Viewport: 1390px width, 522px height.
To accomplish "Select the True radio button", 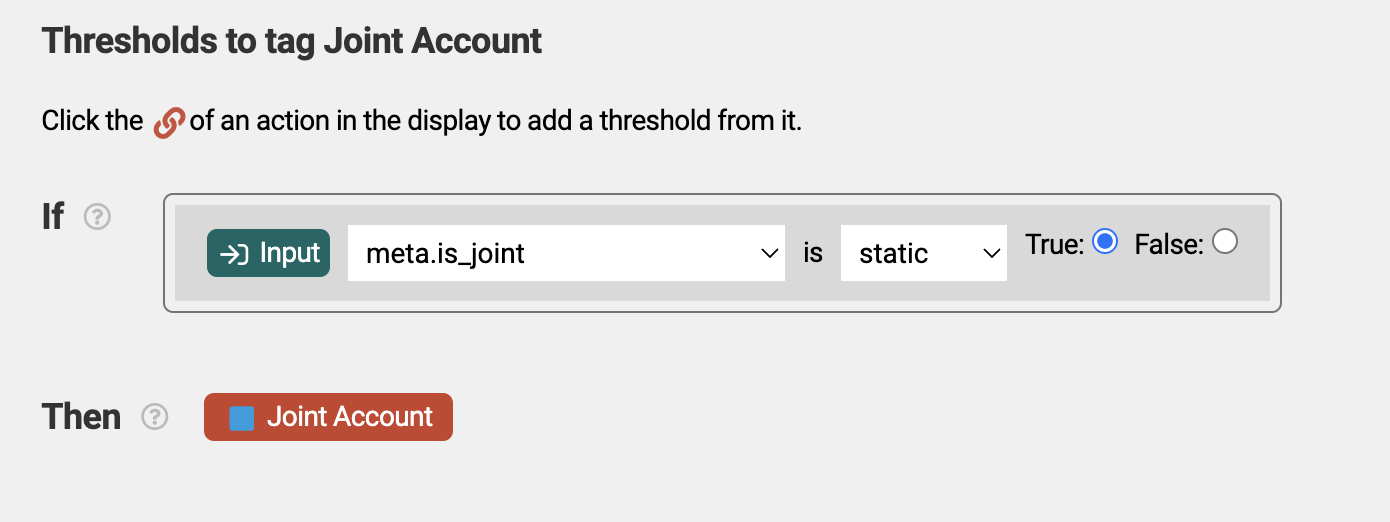I will 1105,242.
